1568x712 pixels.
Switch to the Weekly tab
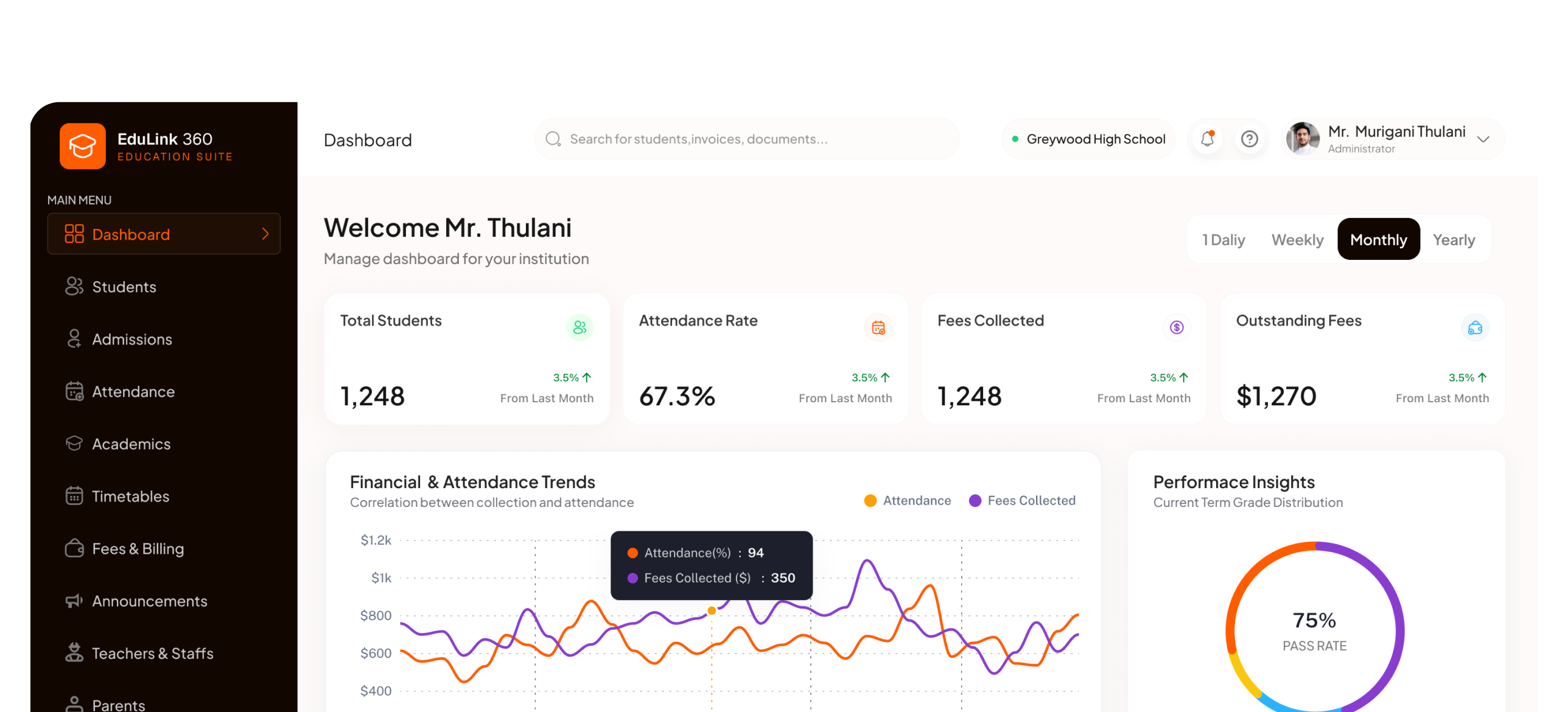point(1297,240)
